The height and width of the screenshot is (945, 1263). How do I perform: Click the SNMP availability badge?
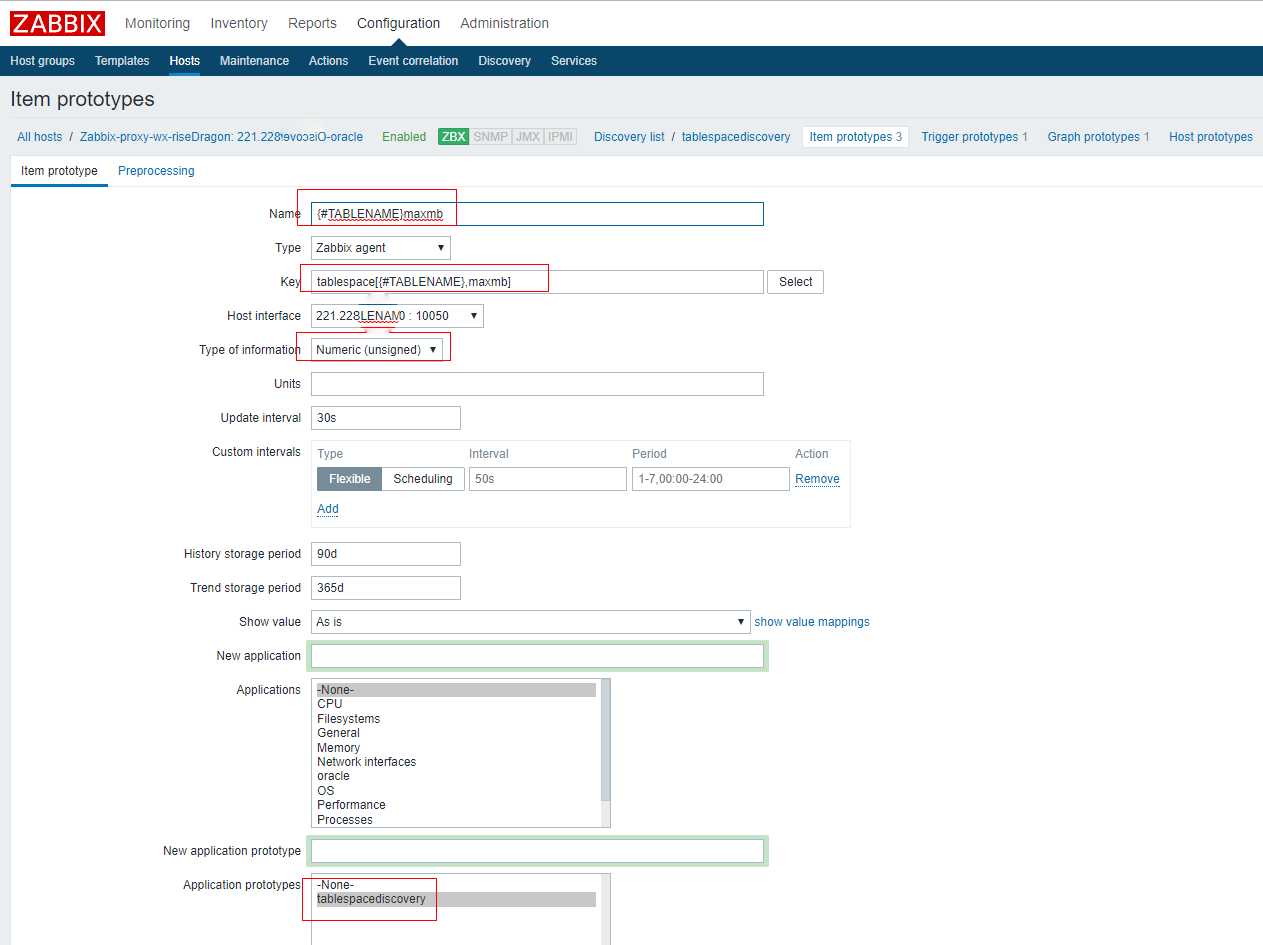[x=490, y=137]
